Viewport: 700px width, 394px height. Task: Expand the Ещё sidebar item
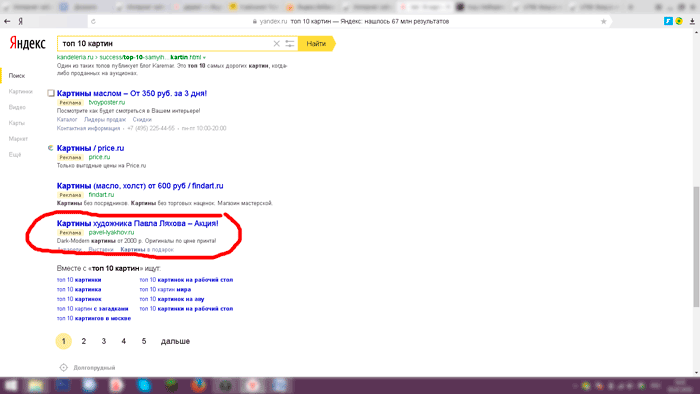[x=15, y=154]
